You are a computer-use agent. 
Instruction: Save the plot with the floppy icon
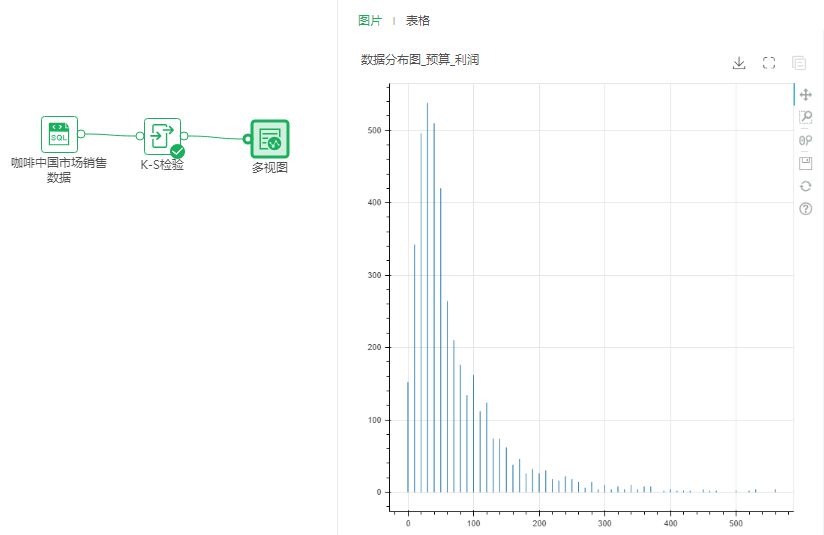click(806, 163)
